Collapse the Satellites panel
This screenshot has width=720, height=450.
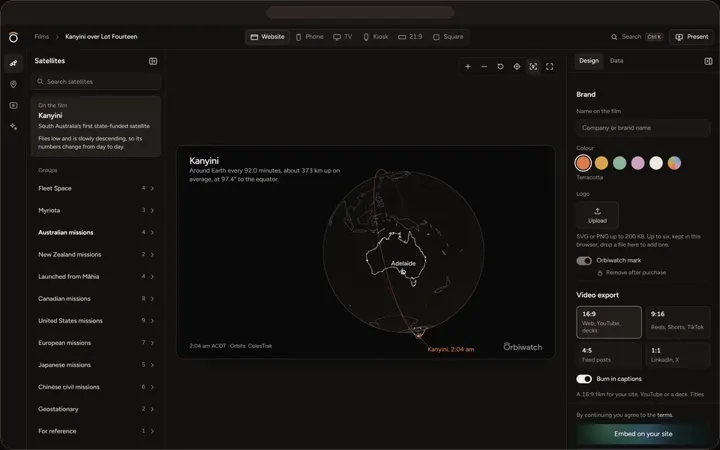[x=153, y=61]
